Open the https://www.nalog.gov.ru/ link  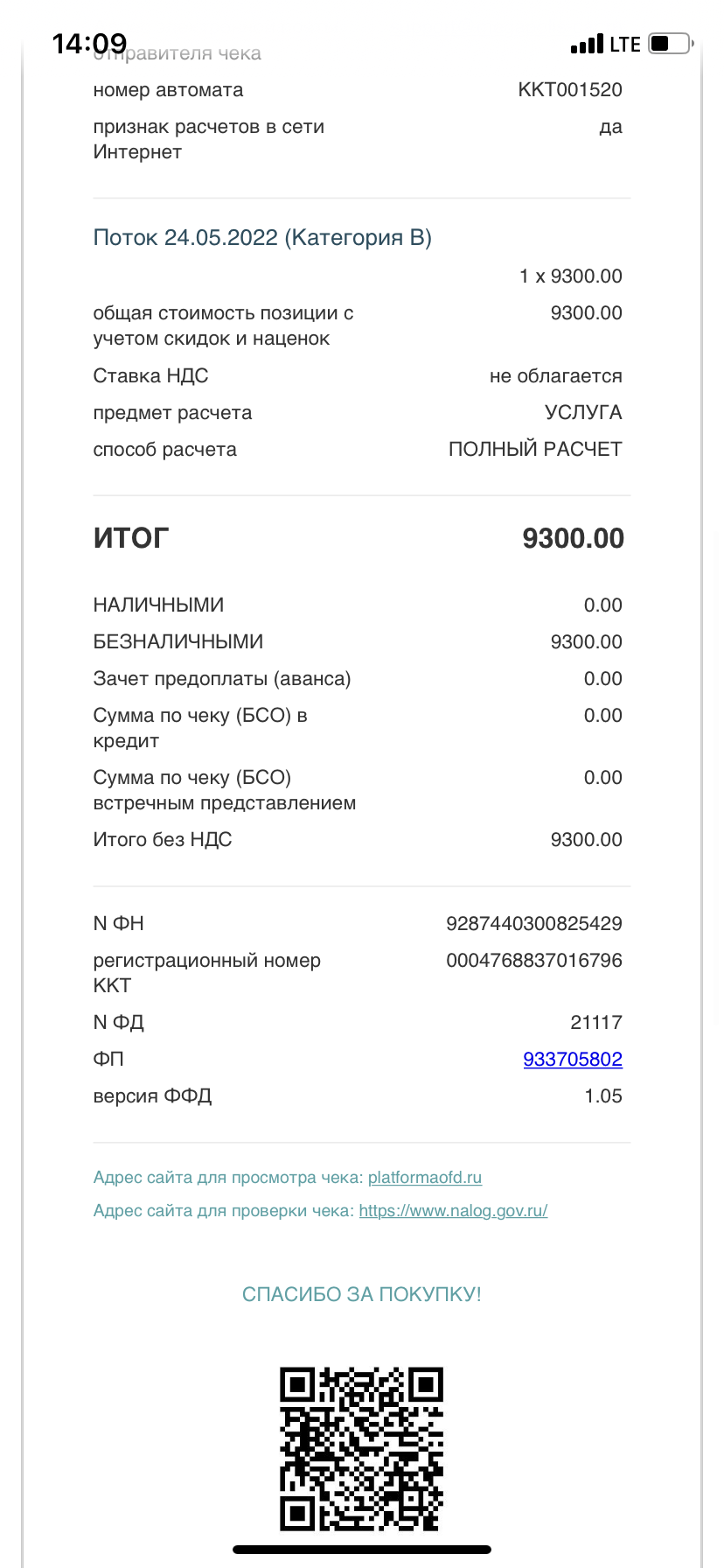pyautogui.click(x=453, y=1211)
